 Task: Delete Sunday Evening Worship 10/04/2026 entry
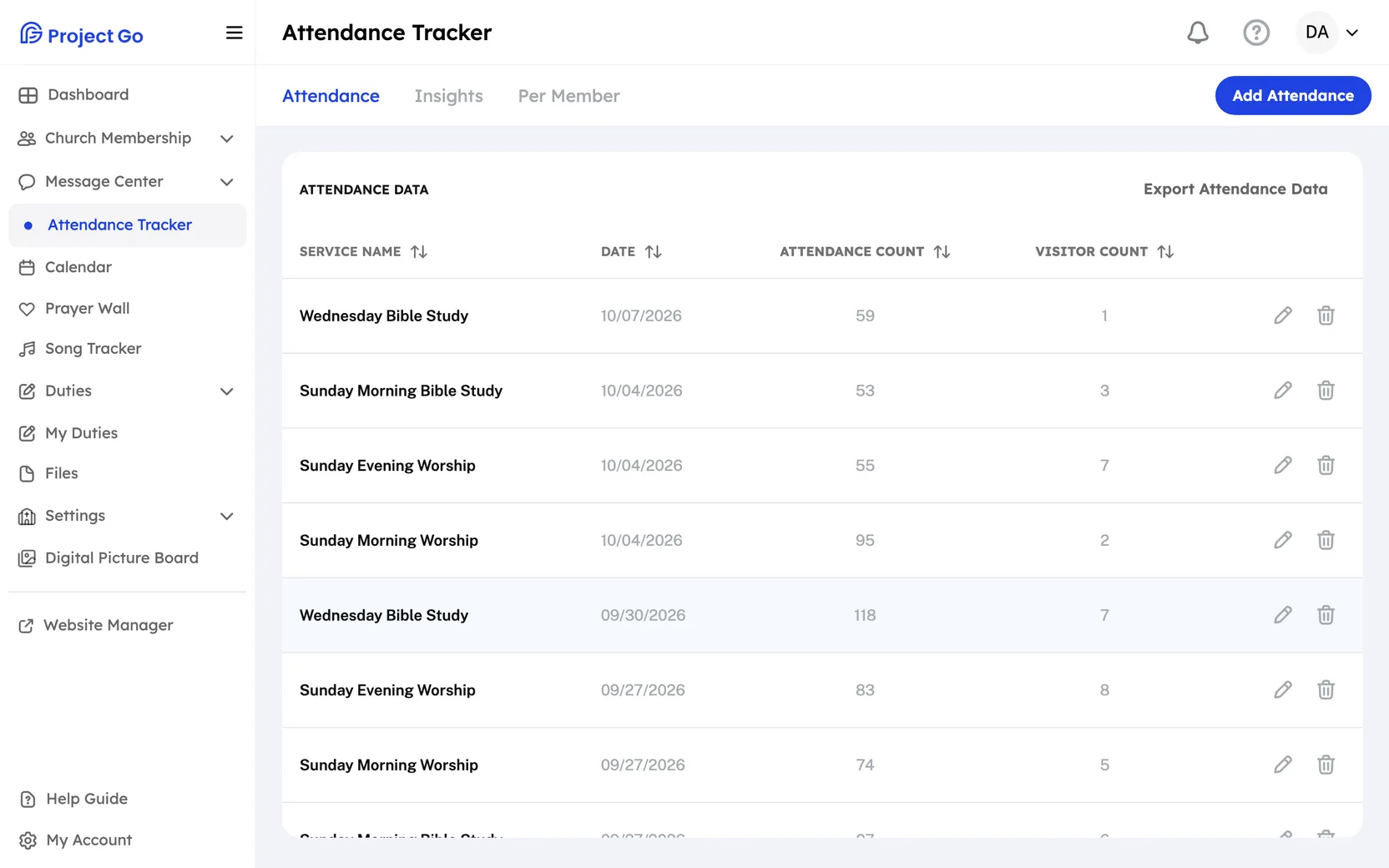(1326, 465)
